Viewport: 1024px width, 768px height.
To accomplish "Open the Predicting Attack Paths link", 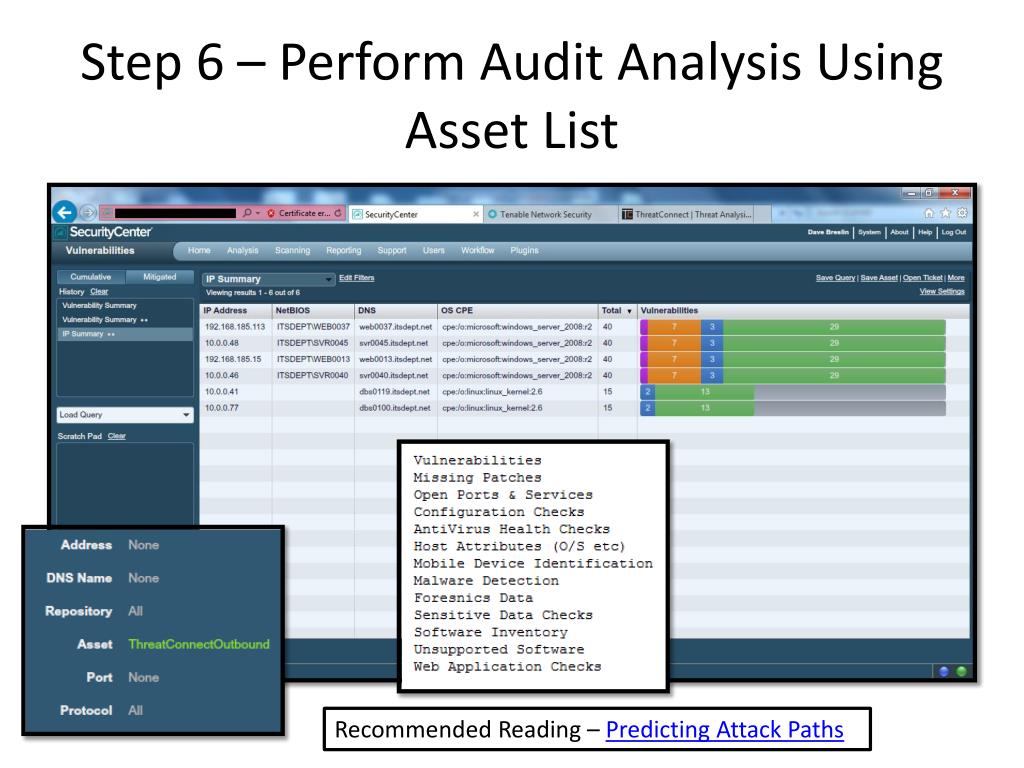I will (x=724, y=729).
